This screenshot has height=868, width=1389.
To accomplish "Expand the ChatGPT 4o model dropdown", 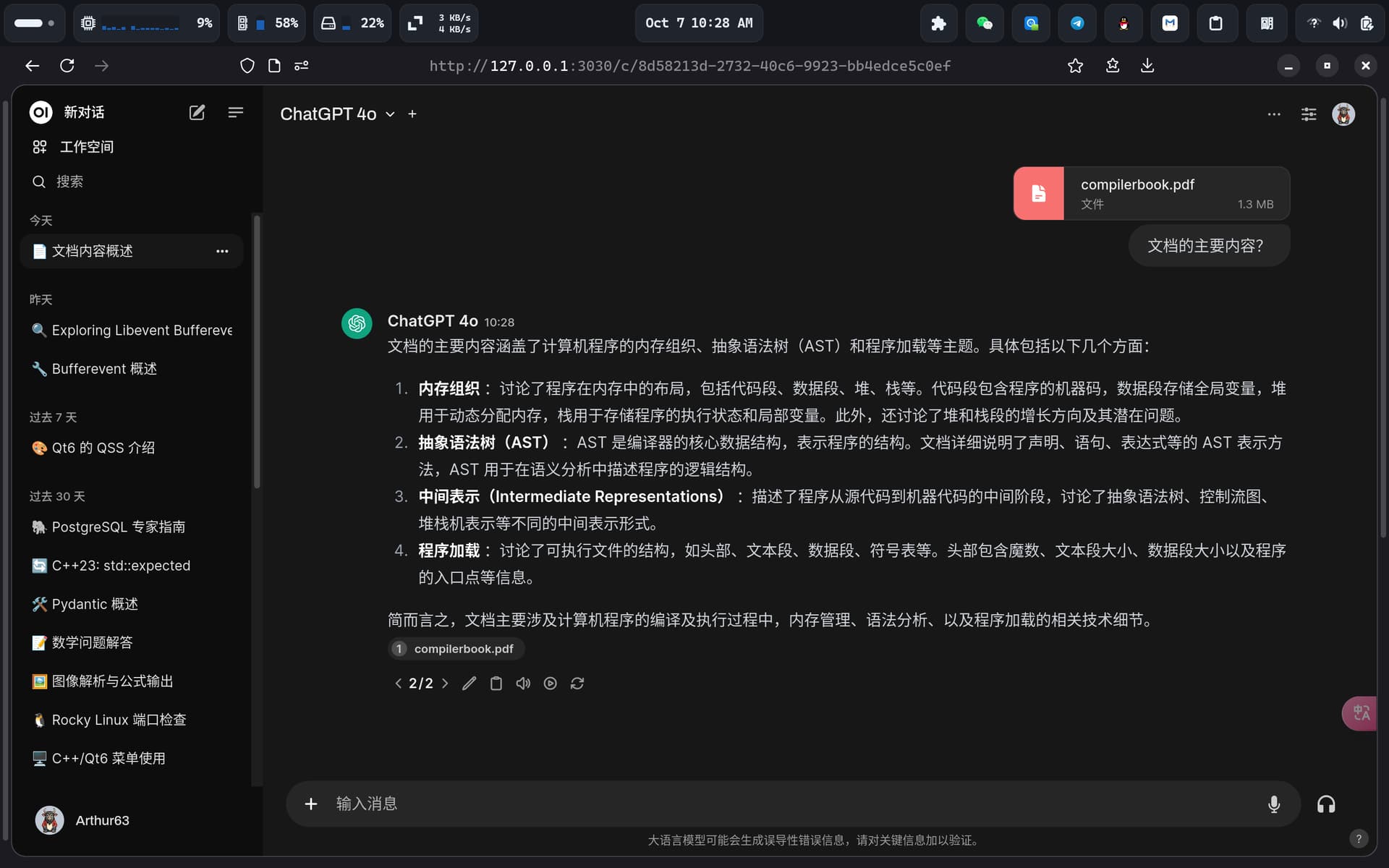I will [338, 114].
